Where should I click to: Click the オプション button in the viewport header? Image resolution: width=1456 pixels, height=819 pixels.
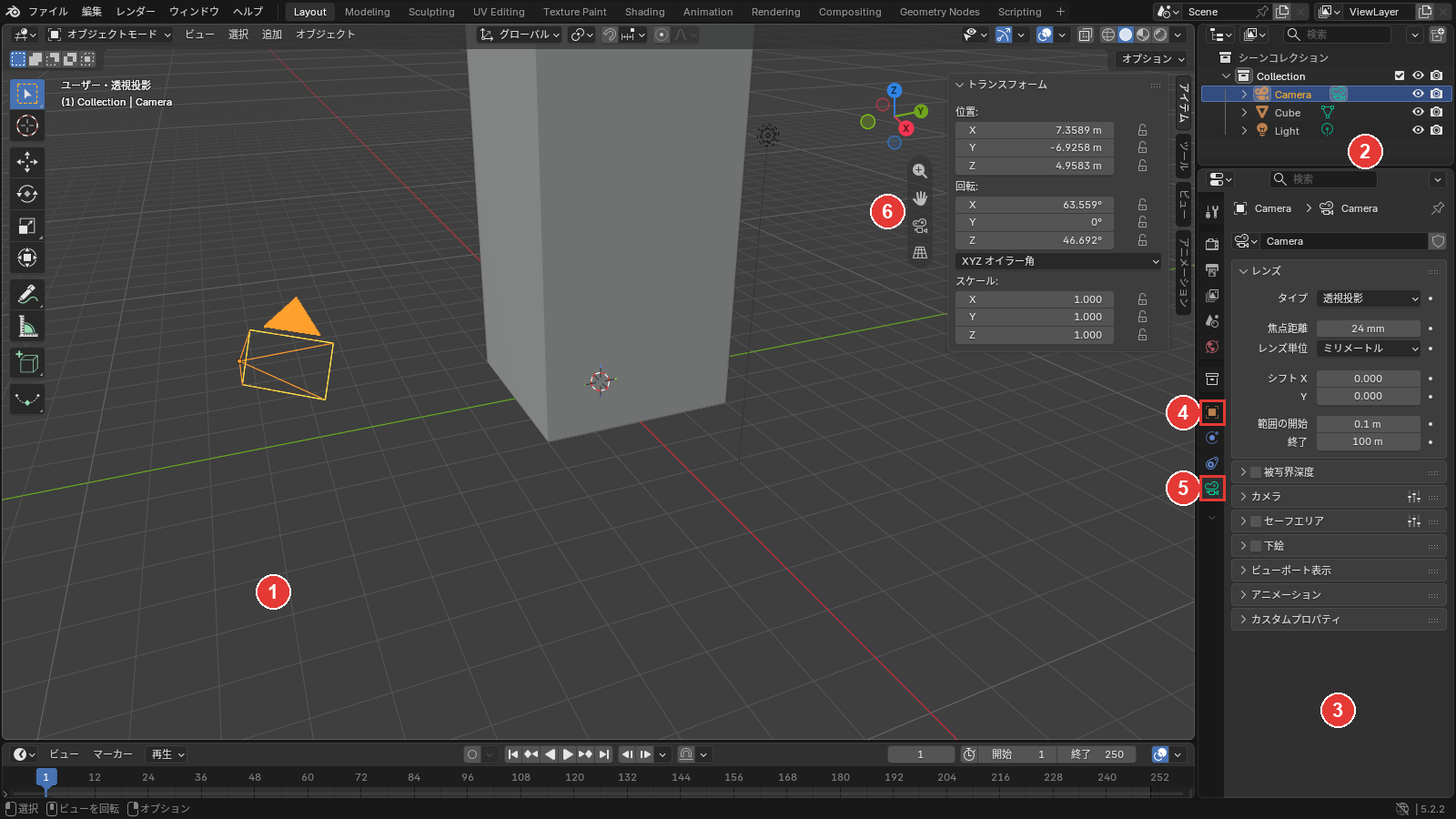coord(1153,58)
